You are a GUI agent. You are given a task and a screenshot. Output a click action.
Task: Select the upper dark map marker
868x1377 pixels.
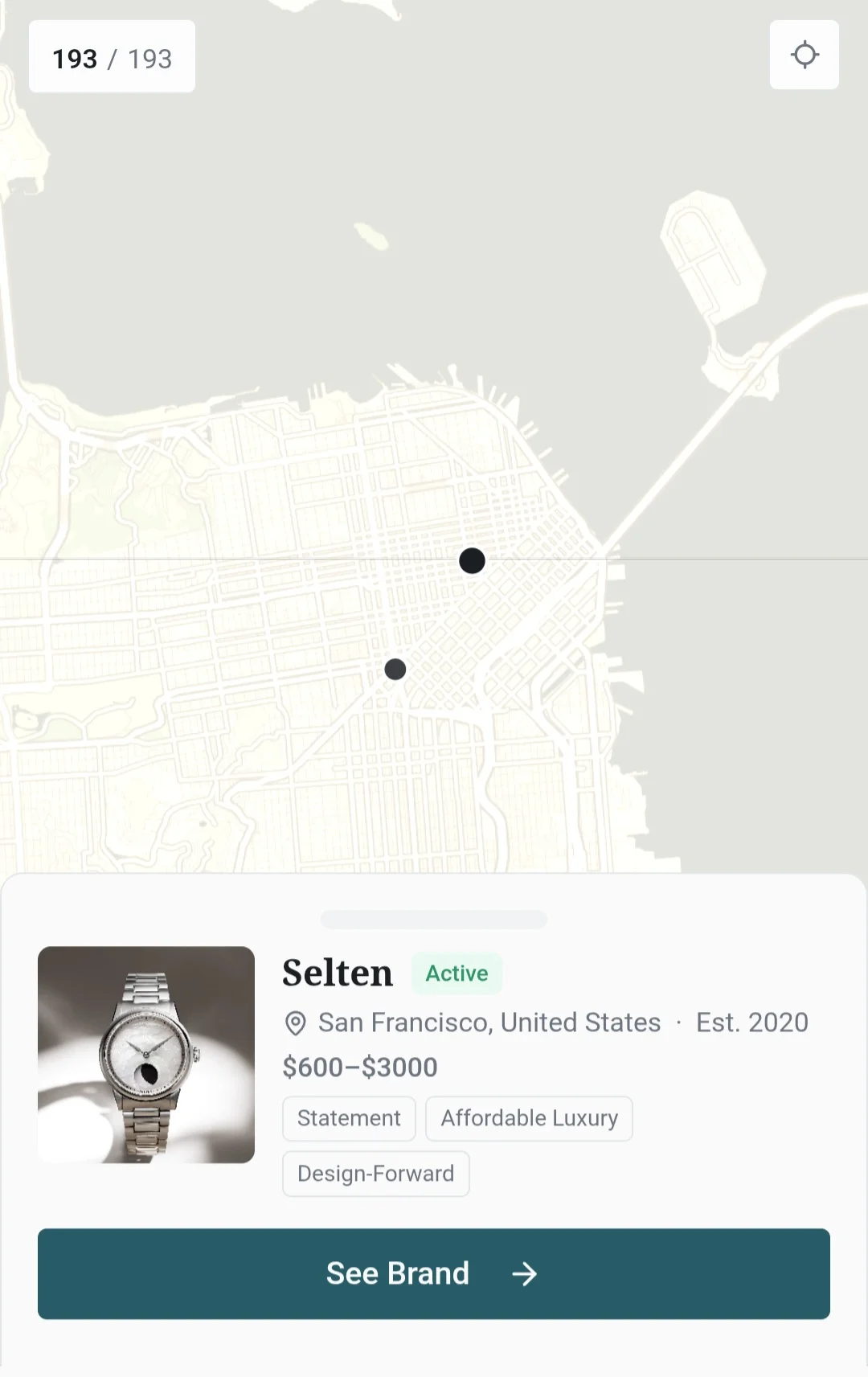pos(472,560)
